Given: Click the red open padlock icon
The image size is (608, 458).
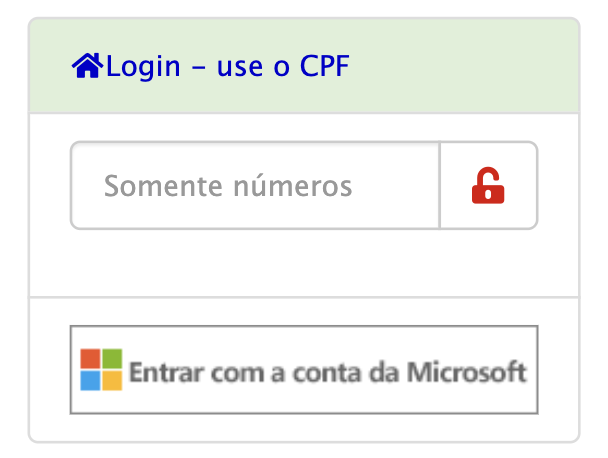Looking at the screenshot, I should pos(488,186).
